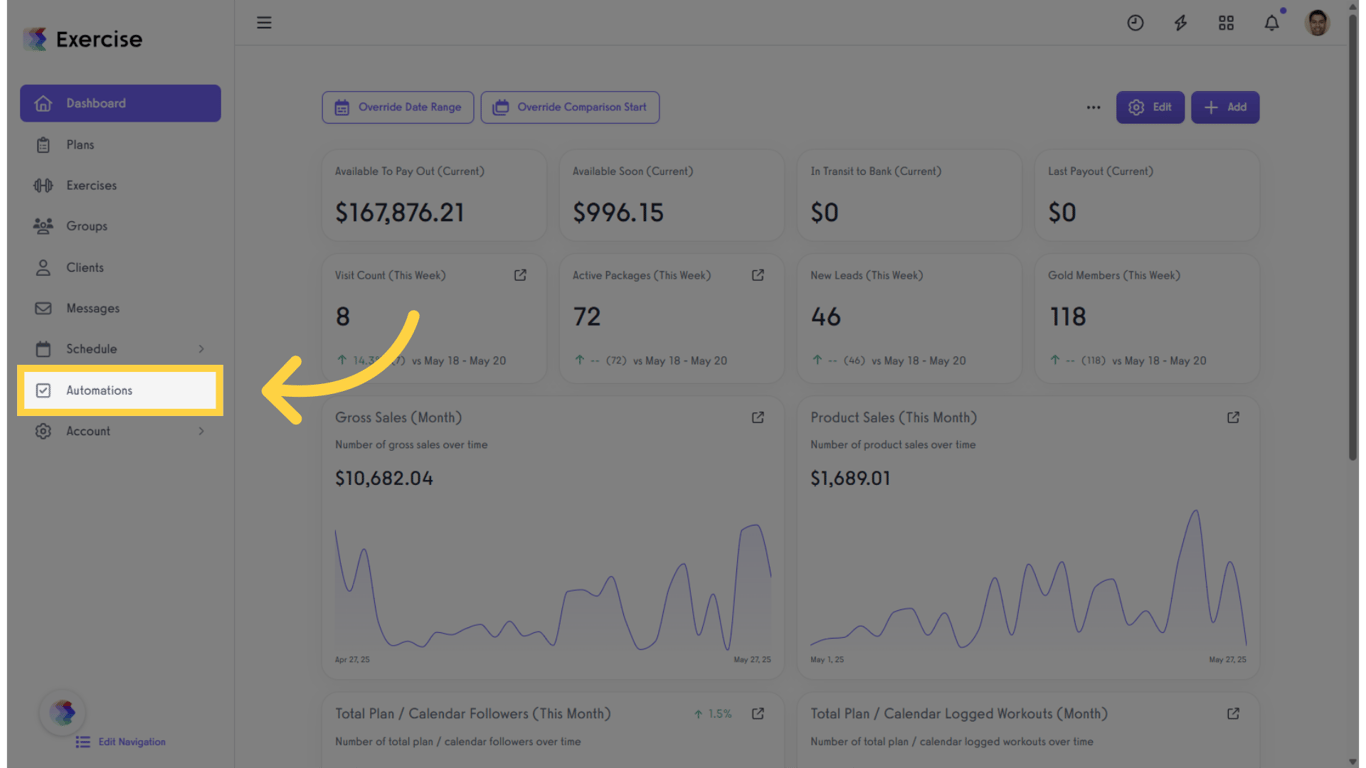1366x768 pixels.
Task: Open the apps grid icon
Action: pyautogui.click(x=1226, y=22)
